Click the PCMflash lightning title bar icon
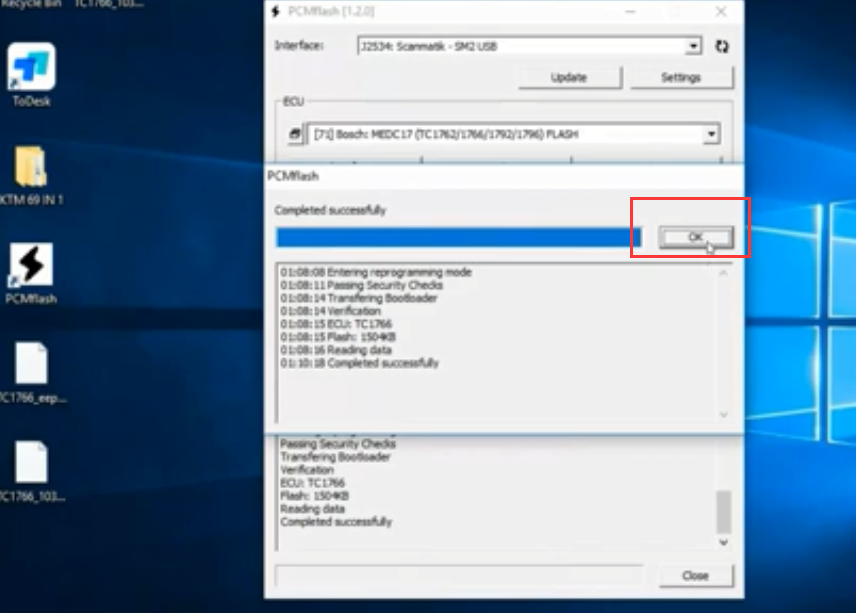856x613 pixels. point(276,11)
